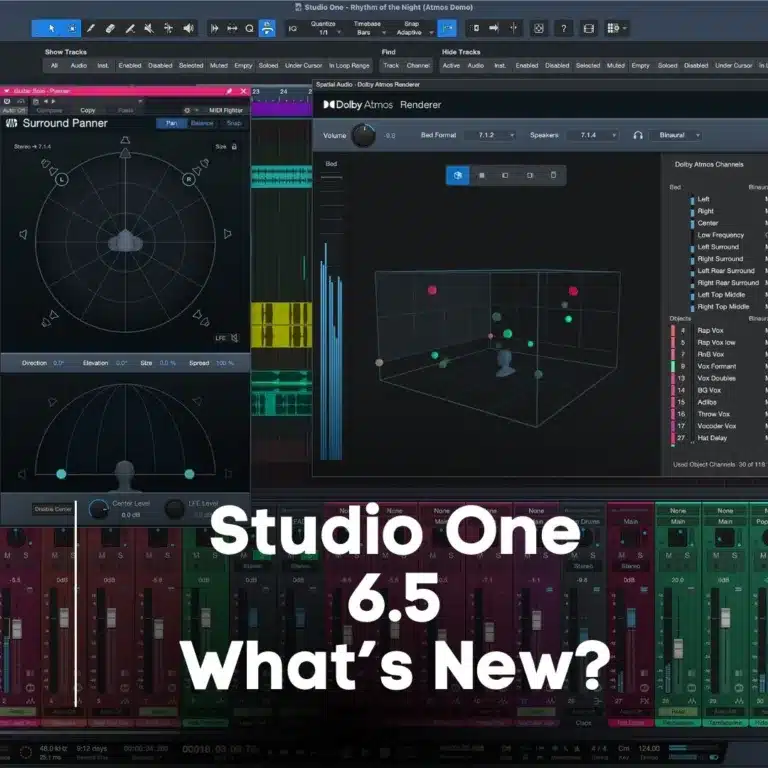Toggle Autoscroll button highlighted in toolbar

267,28
